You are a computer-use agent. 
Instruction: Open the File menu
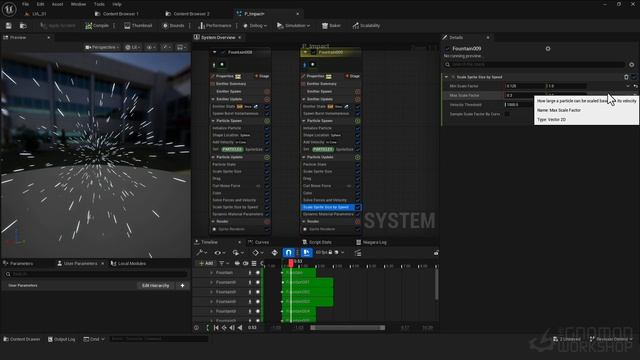(25, 4)
